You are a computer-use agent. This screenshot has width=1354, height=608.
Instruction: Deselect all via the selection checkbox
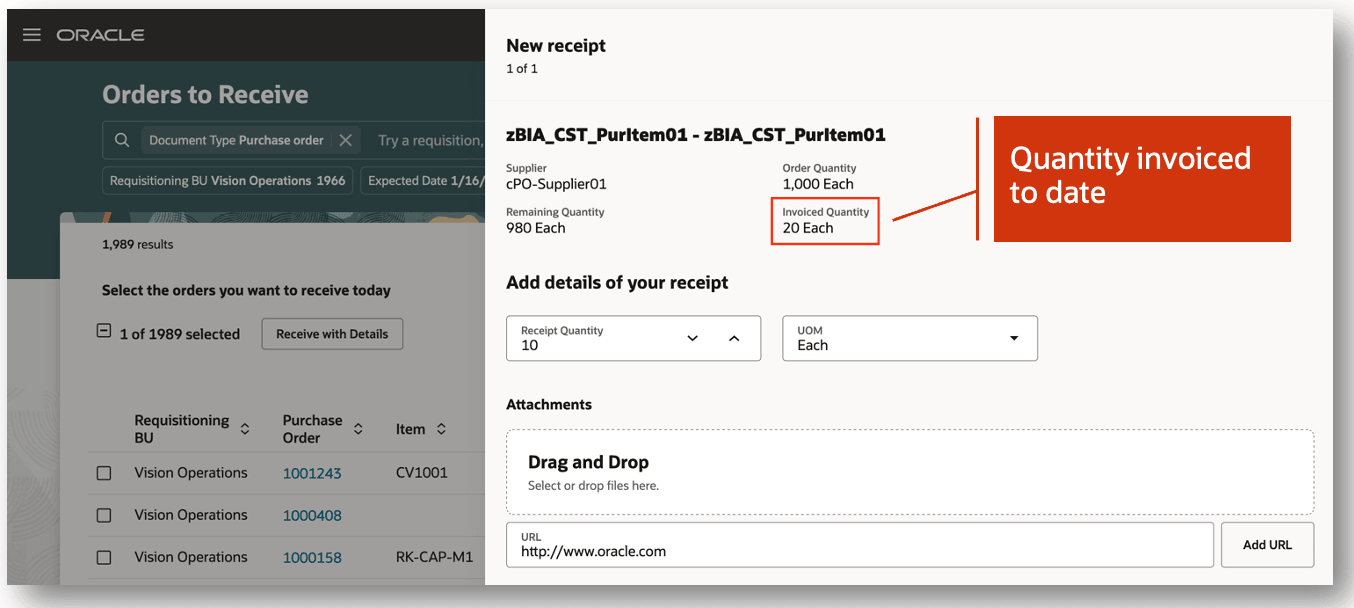coord(104,332)
